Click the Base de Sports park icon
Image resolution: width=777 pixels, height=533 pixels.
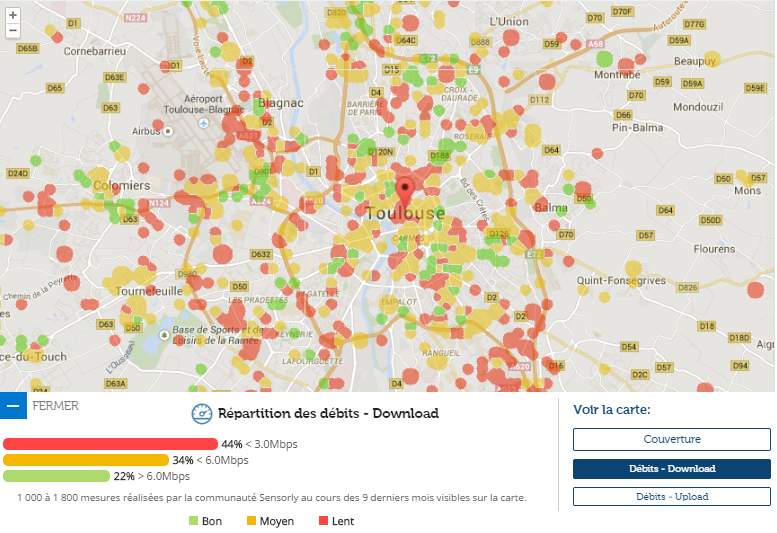tap(164, 335)
